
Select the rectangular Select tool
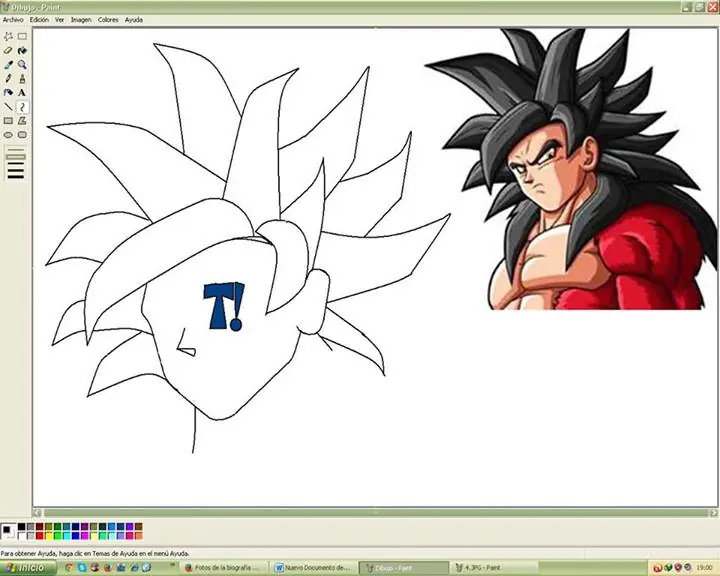pyautogui.click(x=22, y=36)
